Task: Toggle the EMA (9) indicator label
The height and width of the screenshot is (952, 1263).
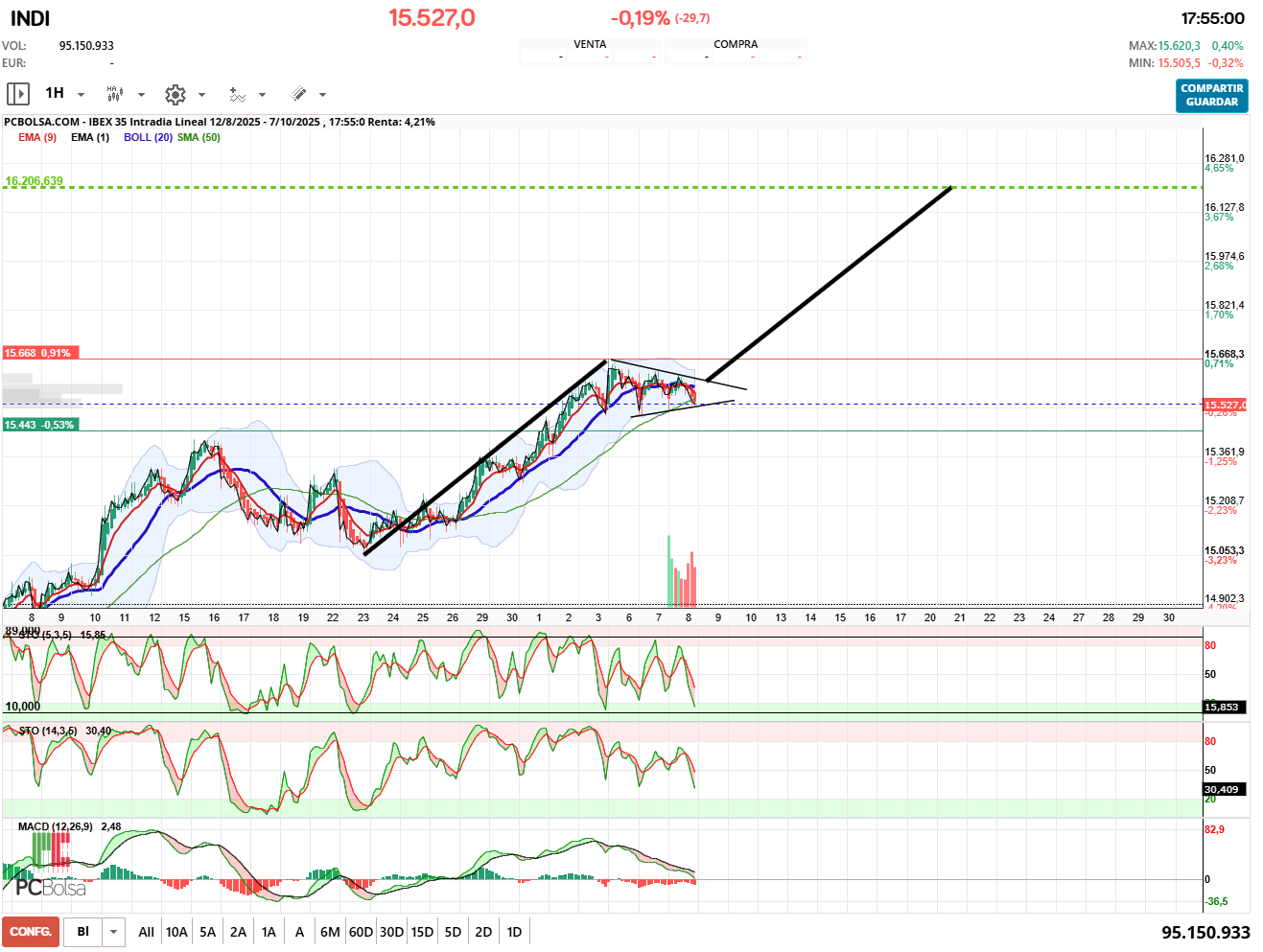Action: coord(37,137)
